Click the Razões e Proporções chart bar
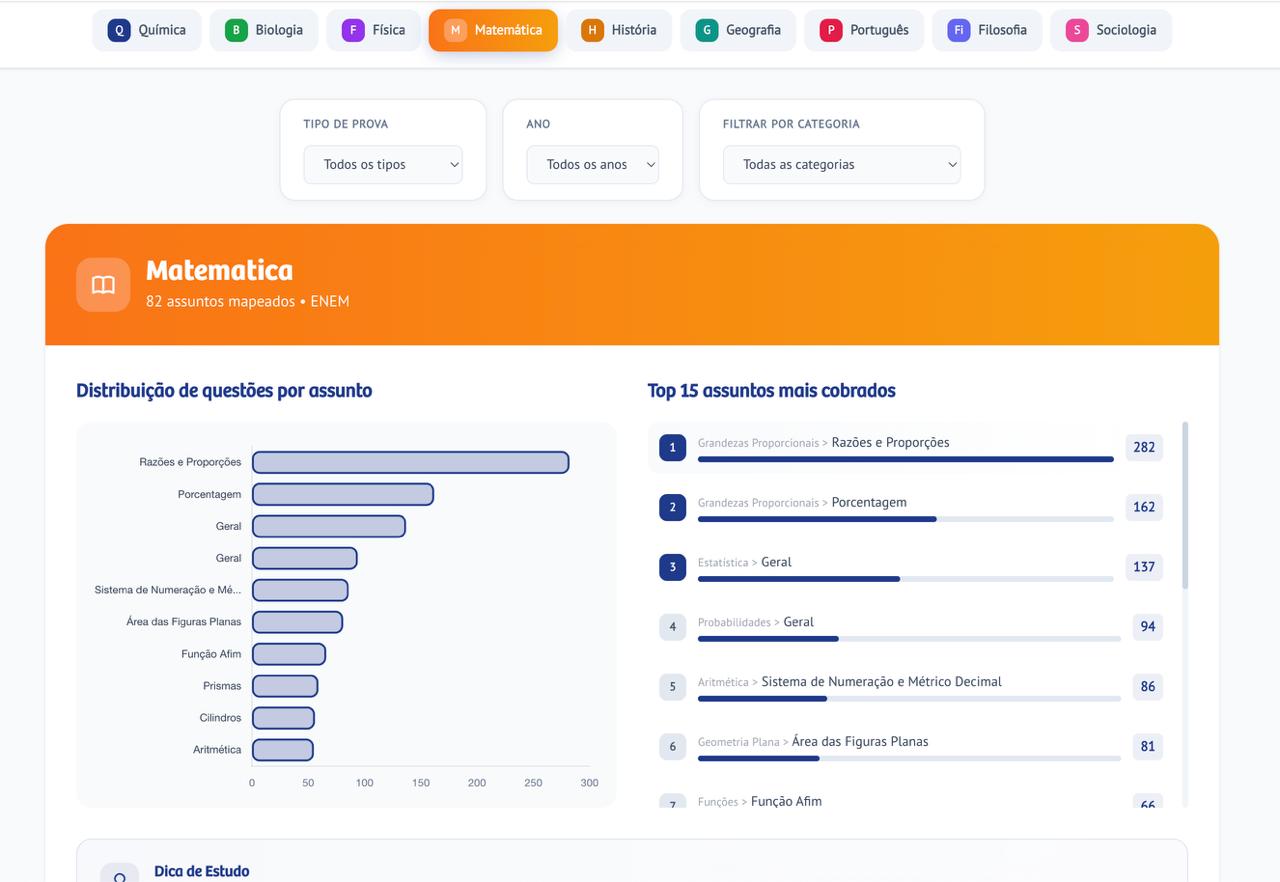Viewport: 1280px width, 882px height. pos(410,461)
